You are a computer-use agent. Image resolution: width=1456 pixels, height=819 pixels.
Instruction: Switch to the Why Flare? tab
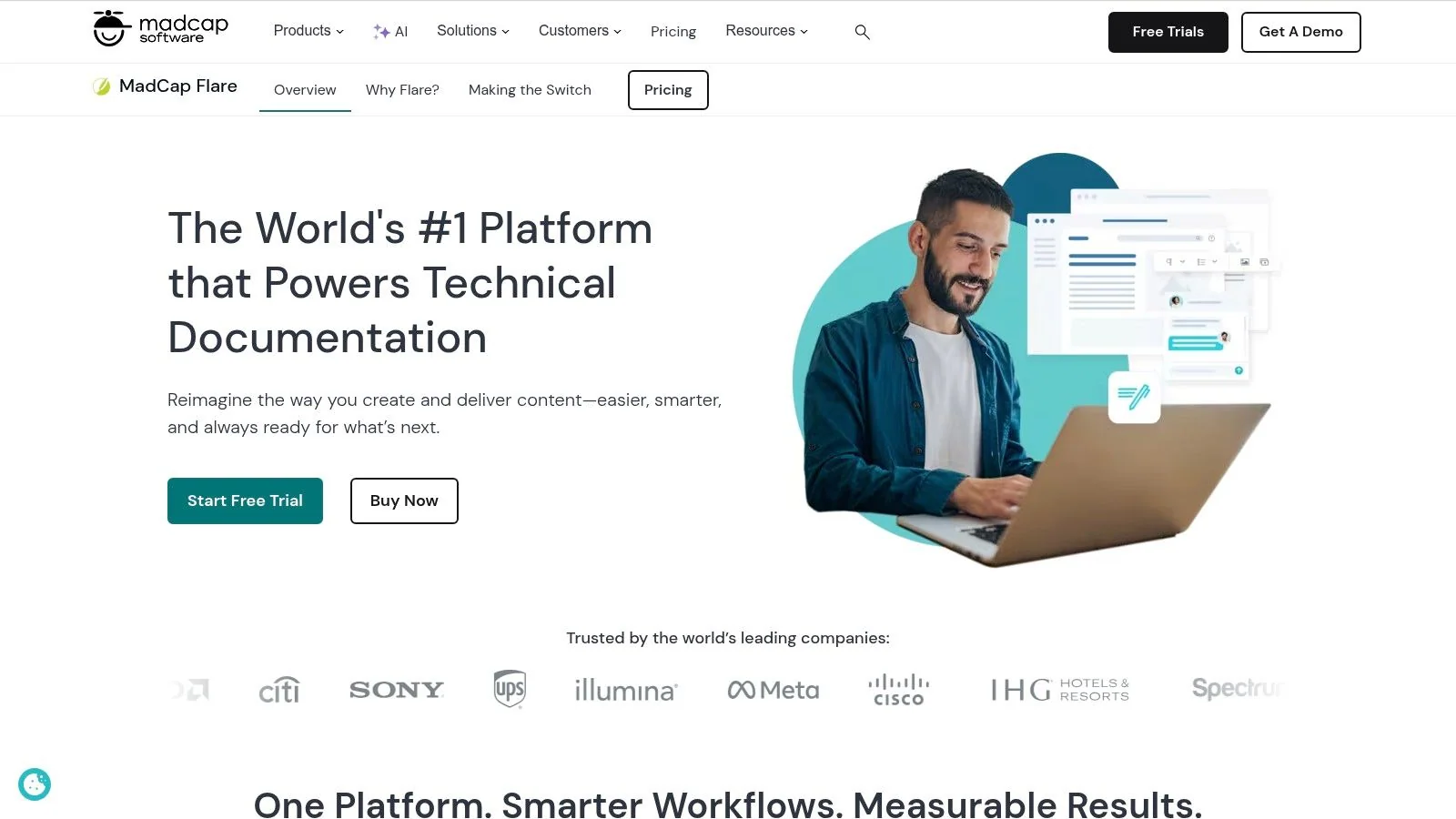click(x=402, y=90)
